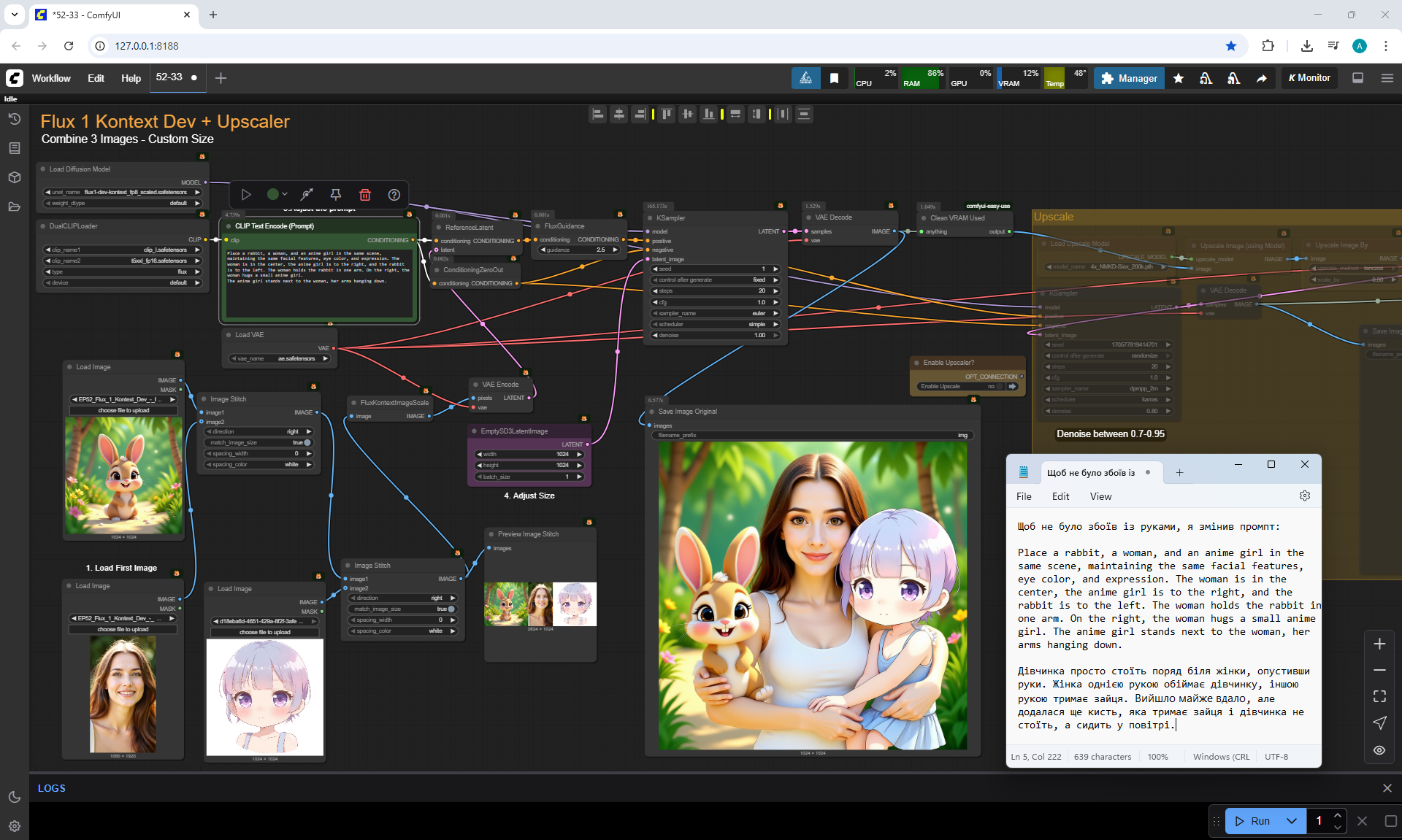
Task: Toggle match_image_size in upper Image Stitch
Action: pos(307,442)
